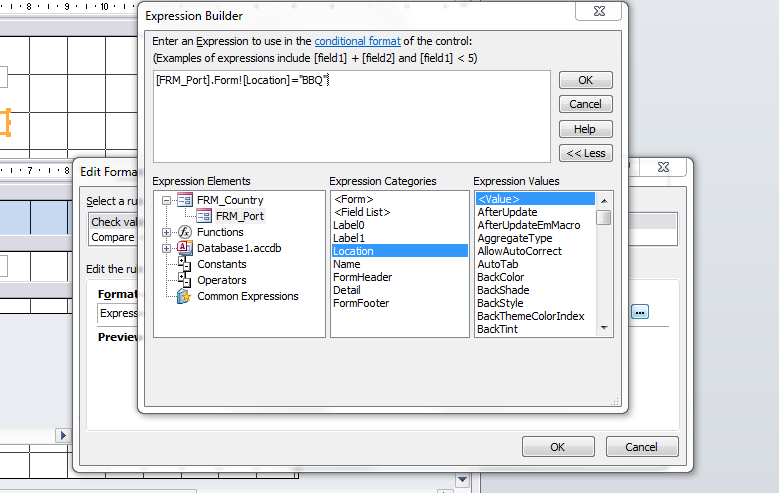Click Cancel in Expression Builder
This screenshot has height=493, width=779.
(586, 104)
